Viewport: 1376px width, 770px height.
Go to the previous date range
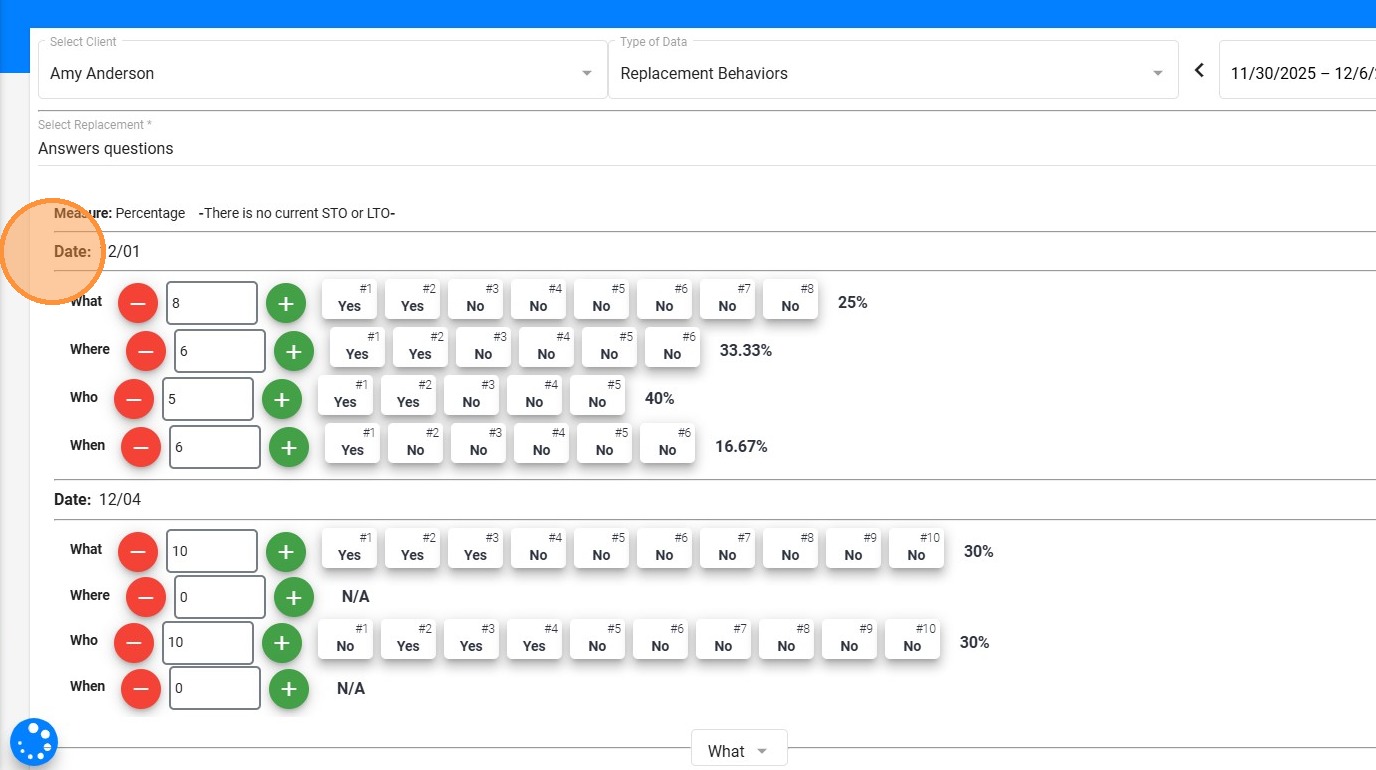(1200, 71)
